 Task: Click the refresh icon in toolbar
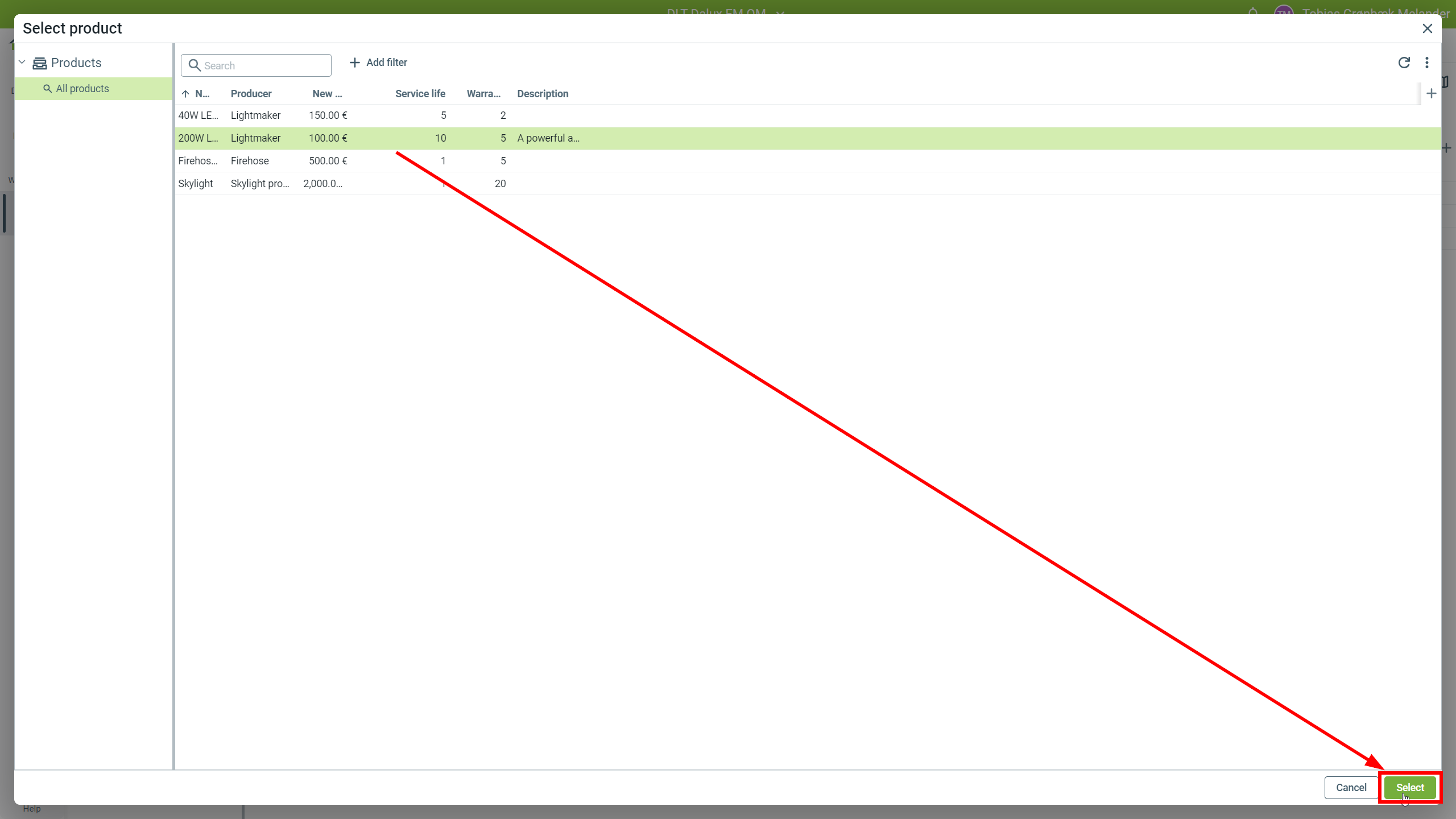click(x=1404, y=63)
